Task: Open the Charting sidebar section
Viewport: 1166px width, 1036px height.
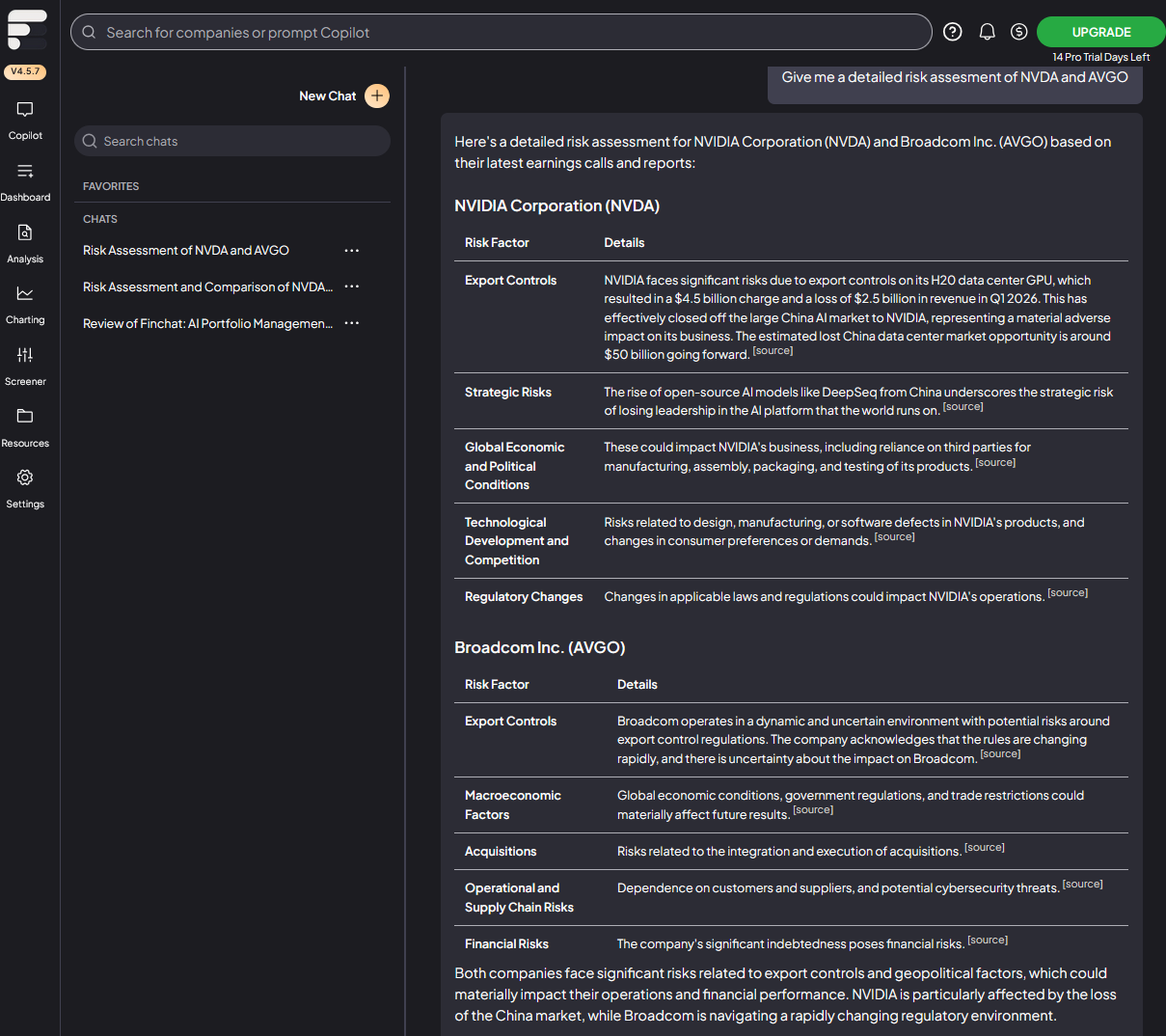Action: [x=25, y=305]
